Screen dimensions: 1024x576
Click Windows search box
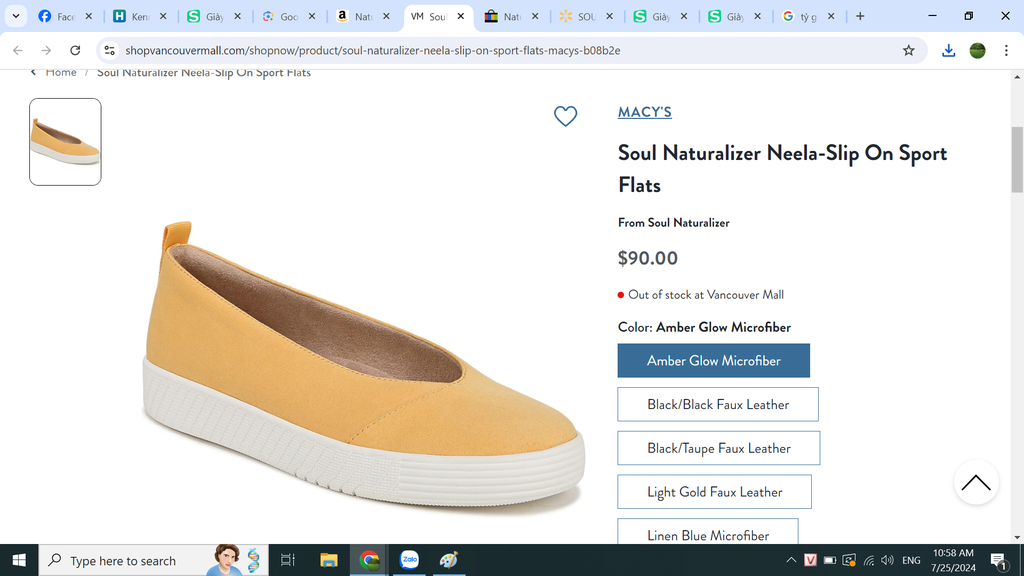pyautogui.click(x=153, y=560)
